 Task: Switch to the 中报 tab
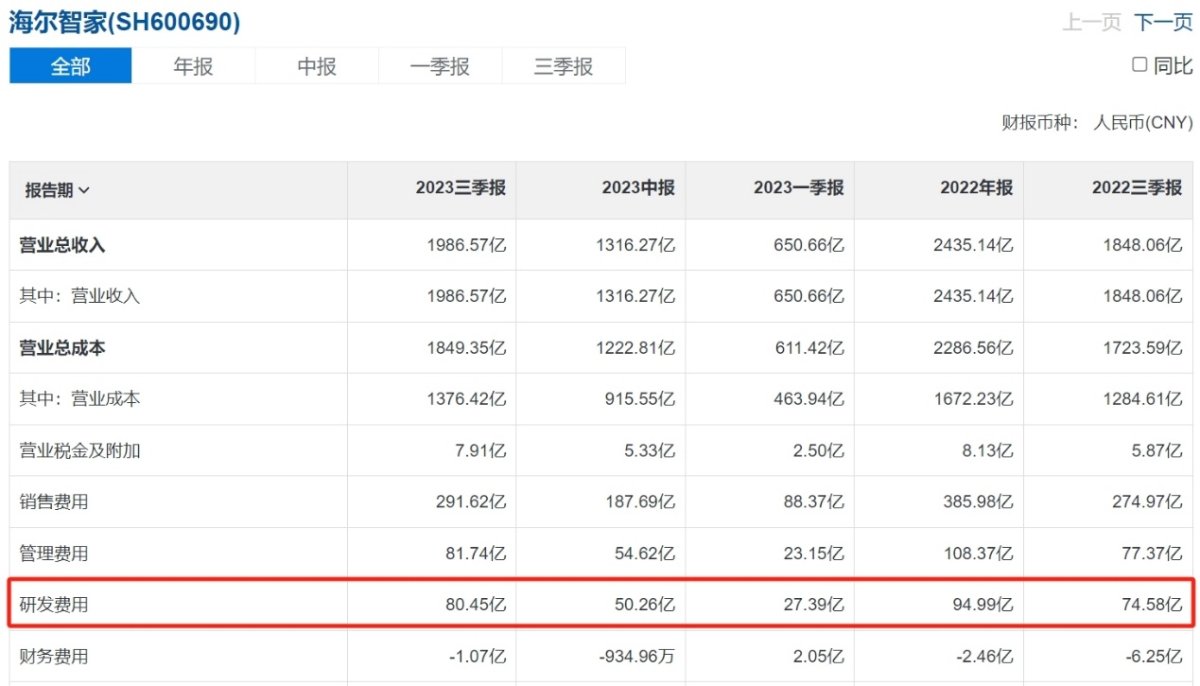[317, 67]
